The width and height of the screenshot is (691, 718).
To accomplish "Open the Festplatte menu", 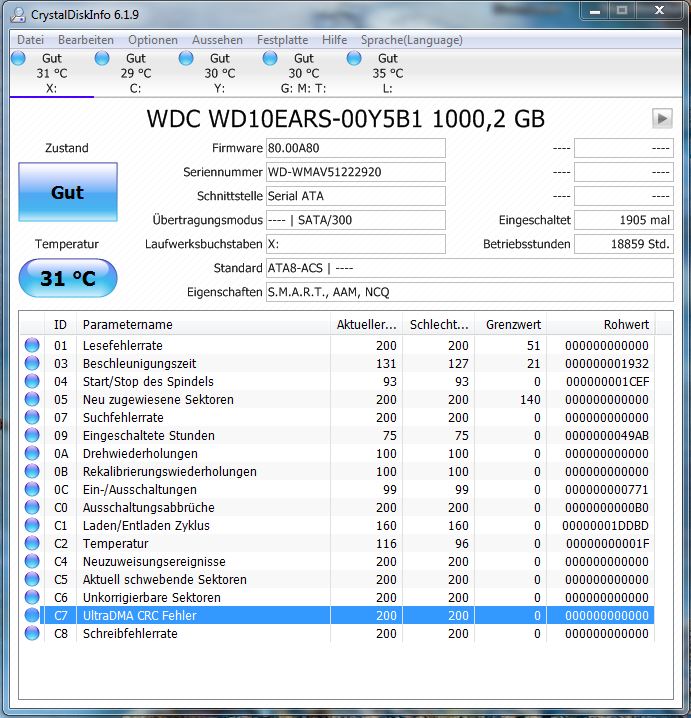I will [x=282, y=40].
